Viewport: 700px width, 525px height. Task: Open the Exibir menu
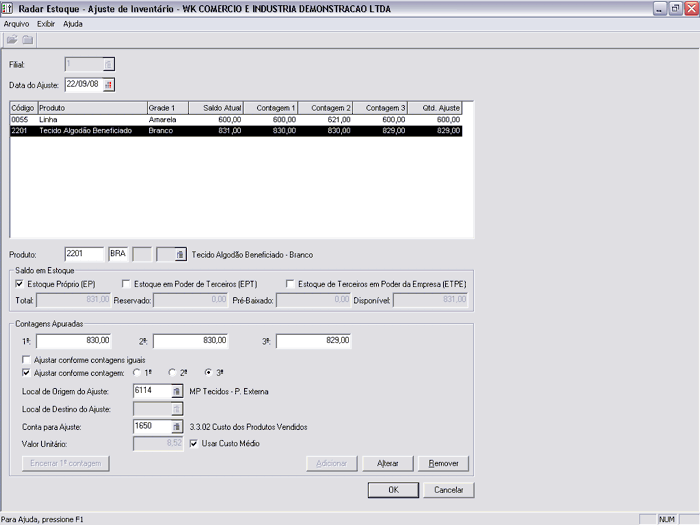click(x=46, y=23)
